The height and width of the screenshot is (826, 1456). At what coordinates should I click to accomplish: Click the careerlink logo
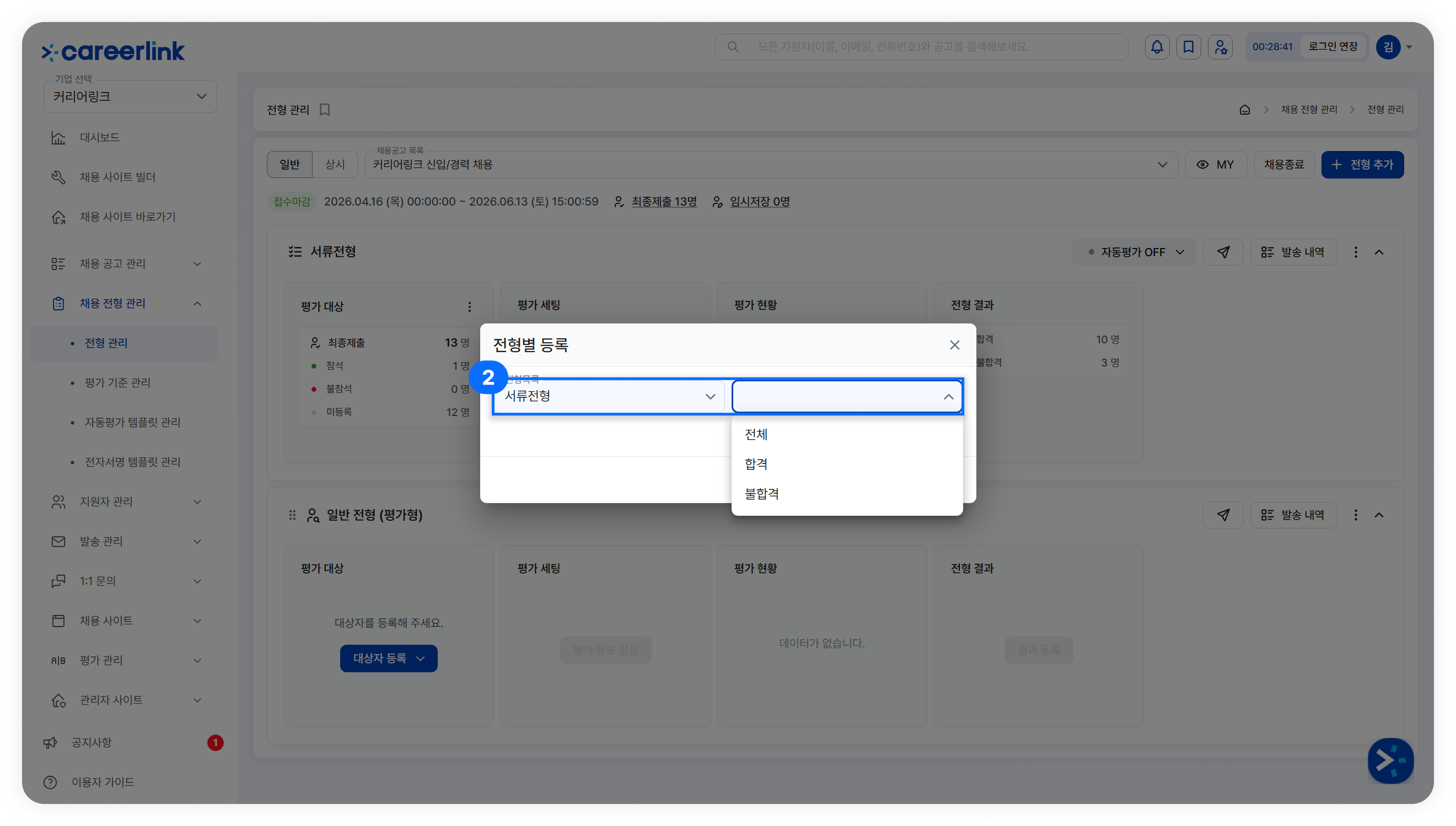coord(113,51)
